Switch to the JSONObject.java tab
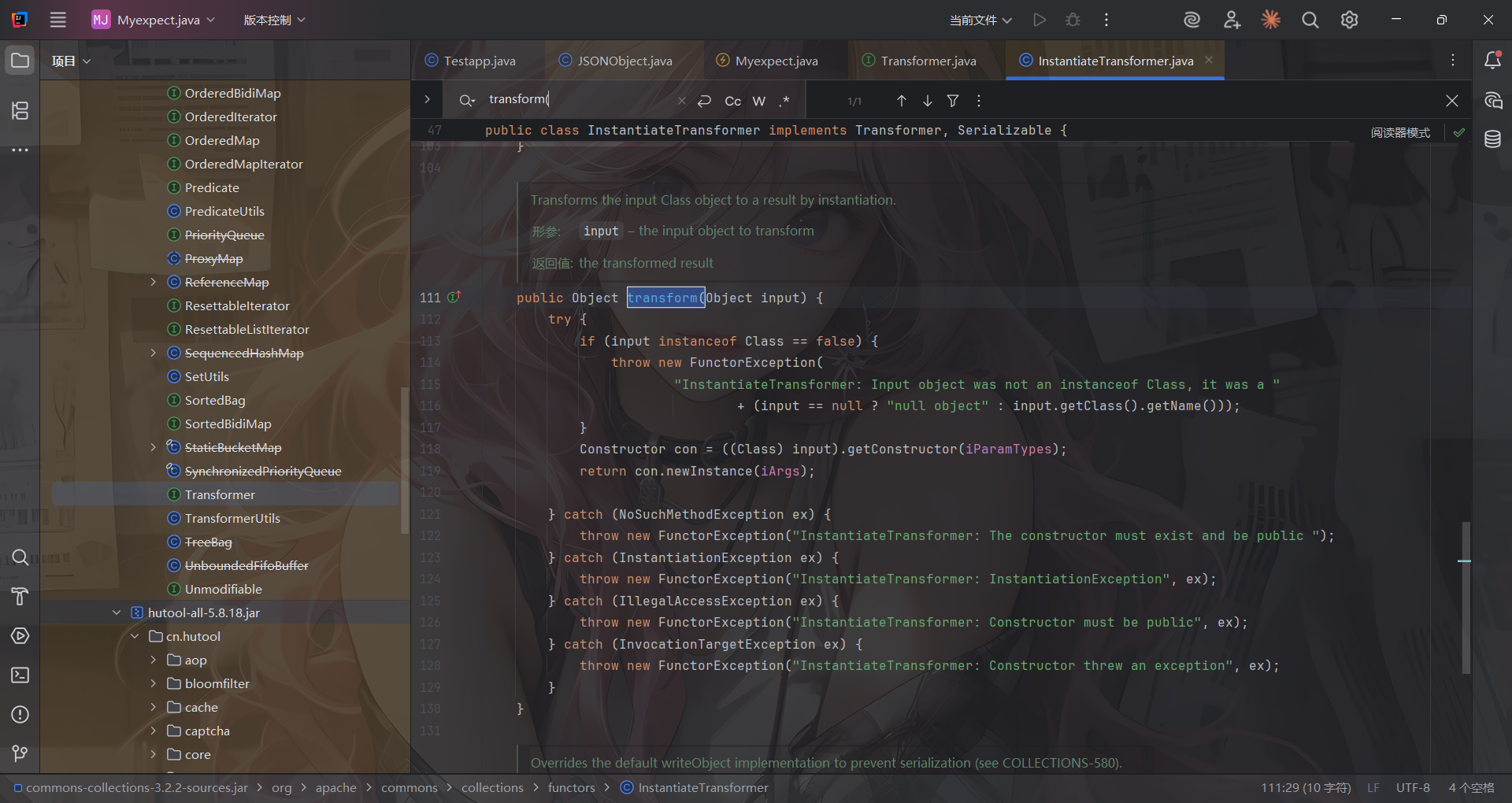The image size is (1512, 803). point(624,61)
